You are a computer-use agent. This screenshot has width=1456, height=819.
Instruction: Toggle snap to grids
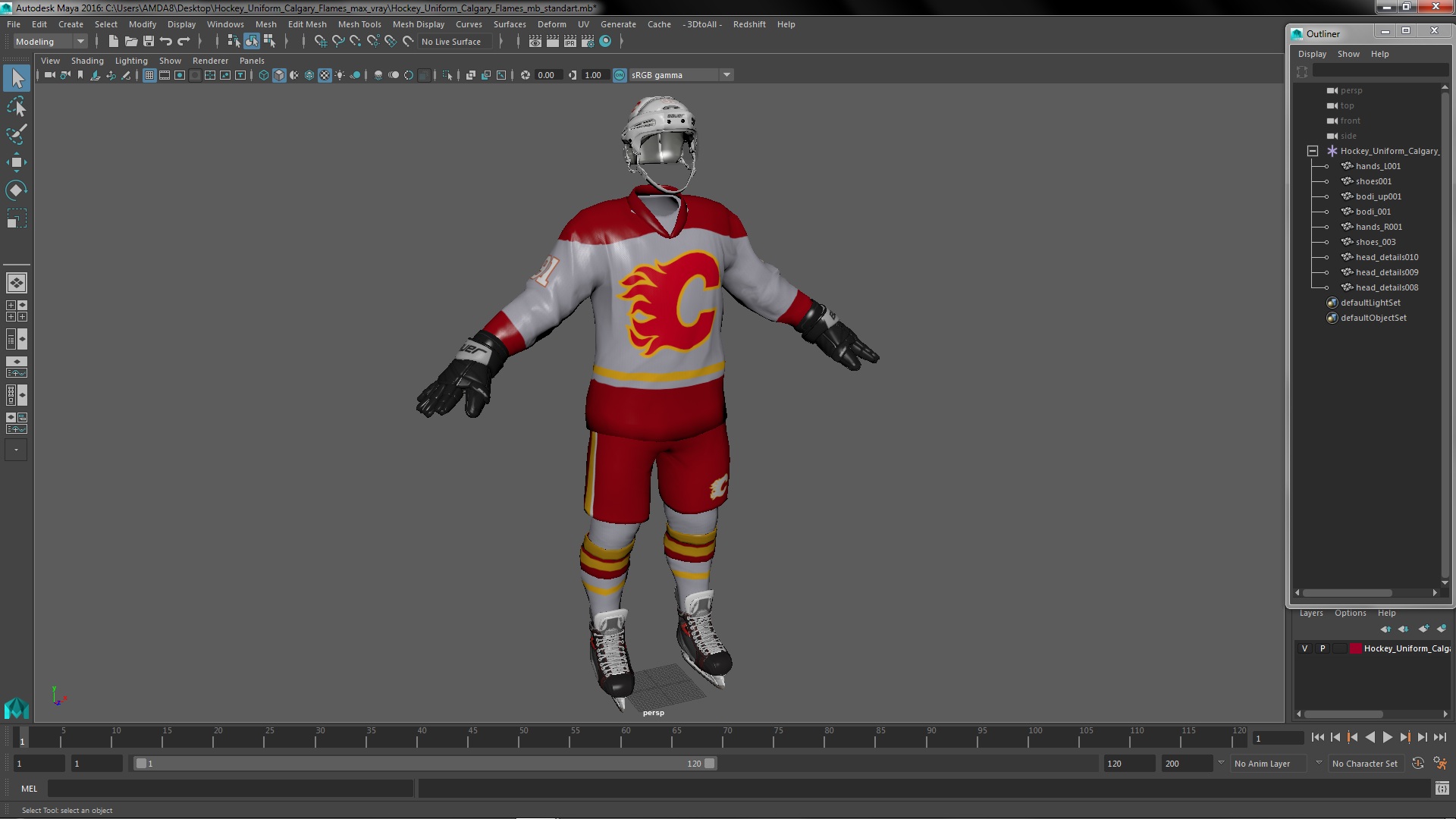[x=321, y=42]
